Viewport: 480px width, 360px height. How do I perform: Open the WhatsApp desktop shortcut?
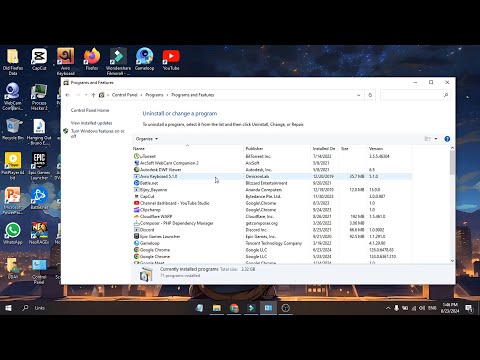pos(13,233)
